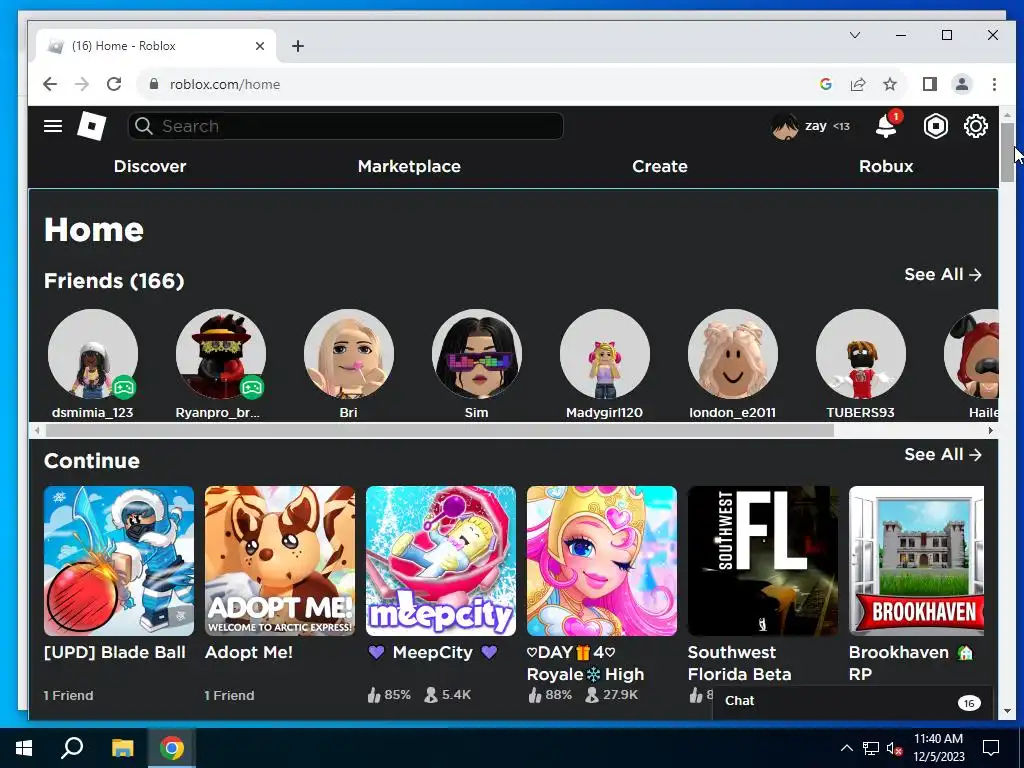Show hidden system tray icons
This screenshot has height=768, width=1024.
846,748
